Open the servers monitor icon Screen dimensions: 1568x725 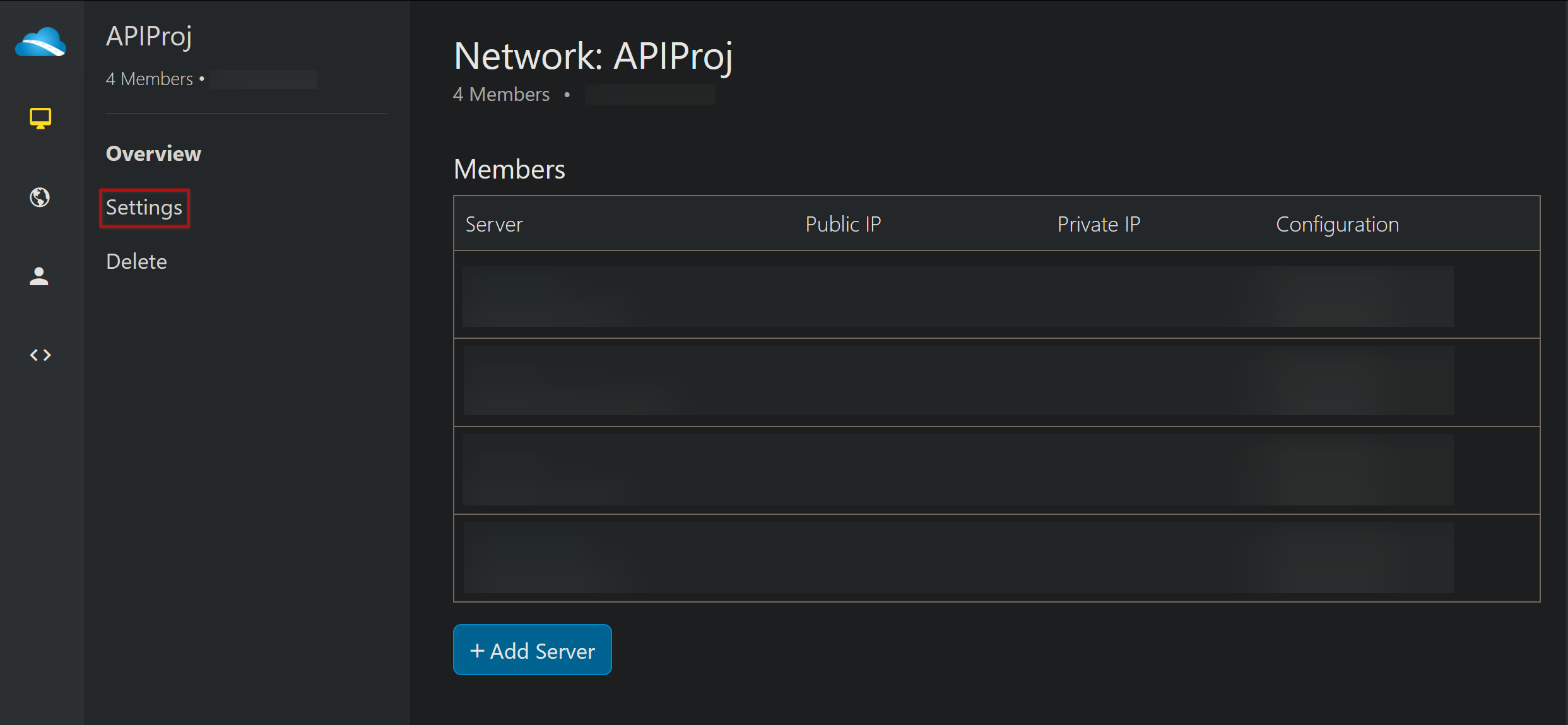(x=40, y=118)
